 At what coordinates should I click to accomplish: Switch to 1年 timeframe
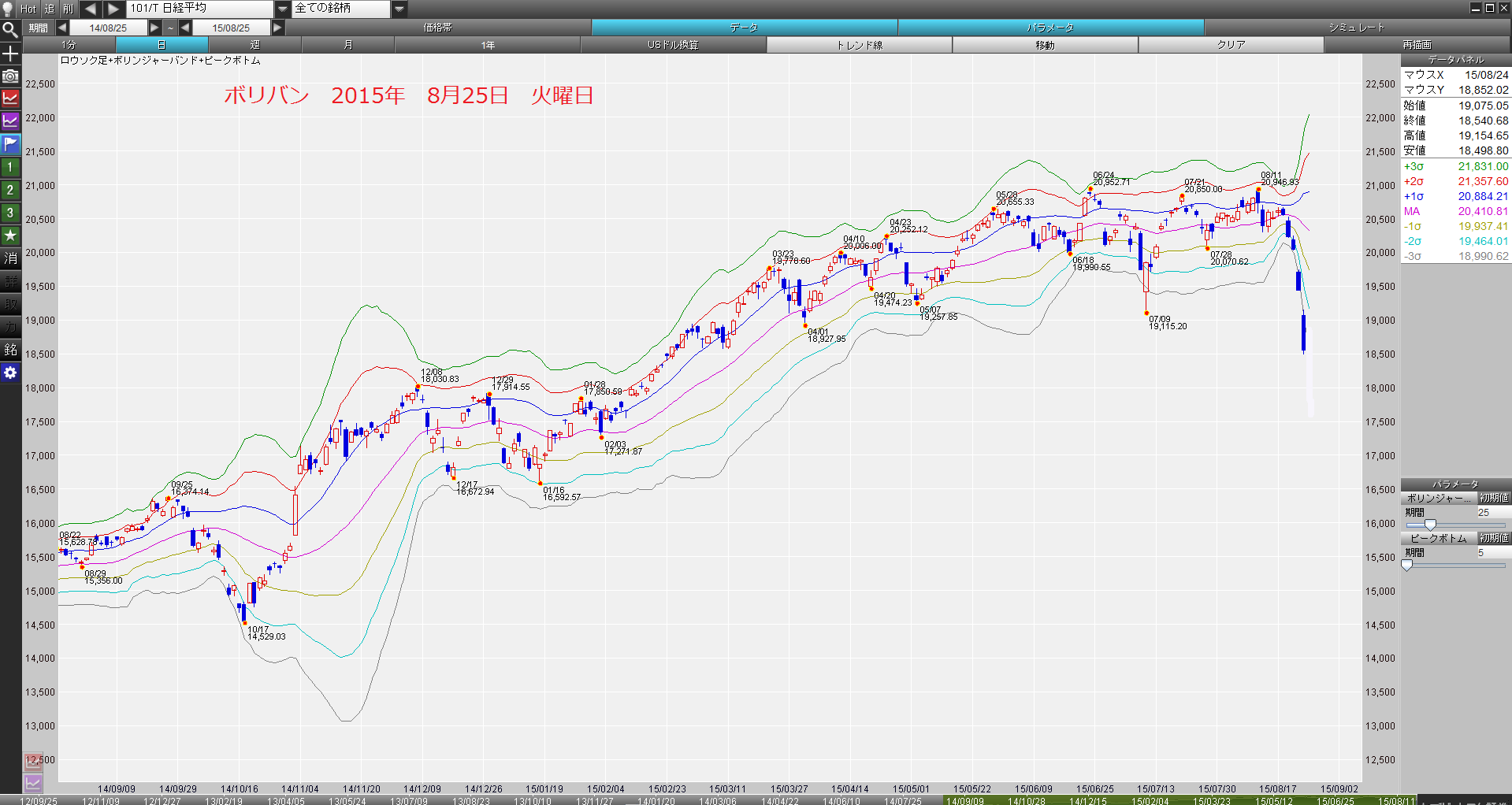[x=488, y=45]
